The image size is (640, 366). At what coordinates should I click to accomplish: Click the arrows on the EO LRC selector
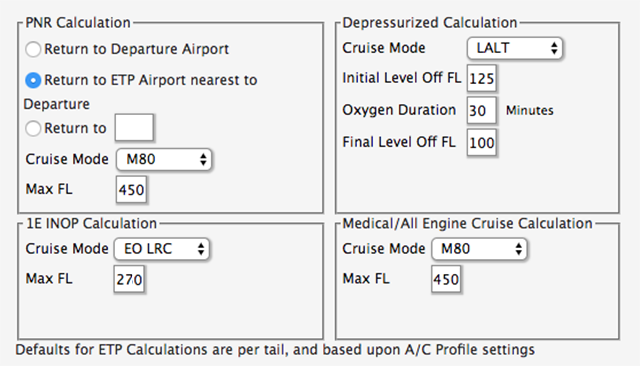[x=201, y=249]
